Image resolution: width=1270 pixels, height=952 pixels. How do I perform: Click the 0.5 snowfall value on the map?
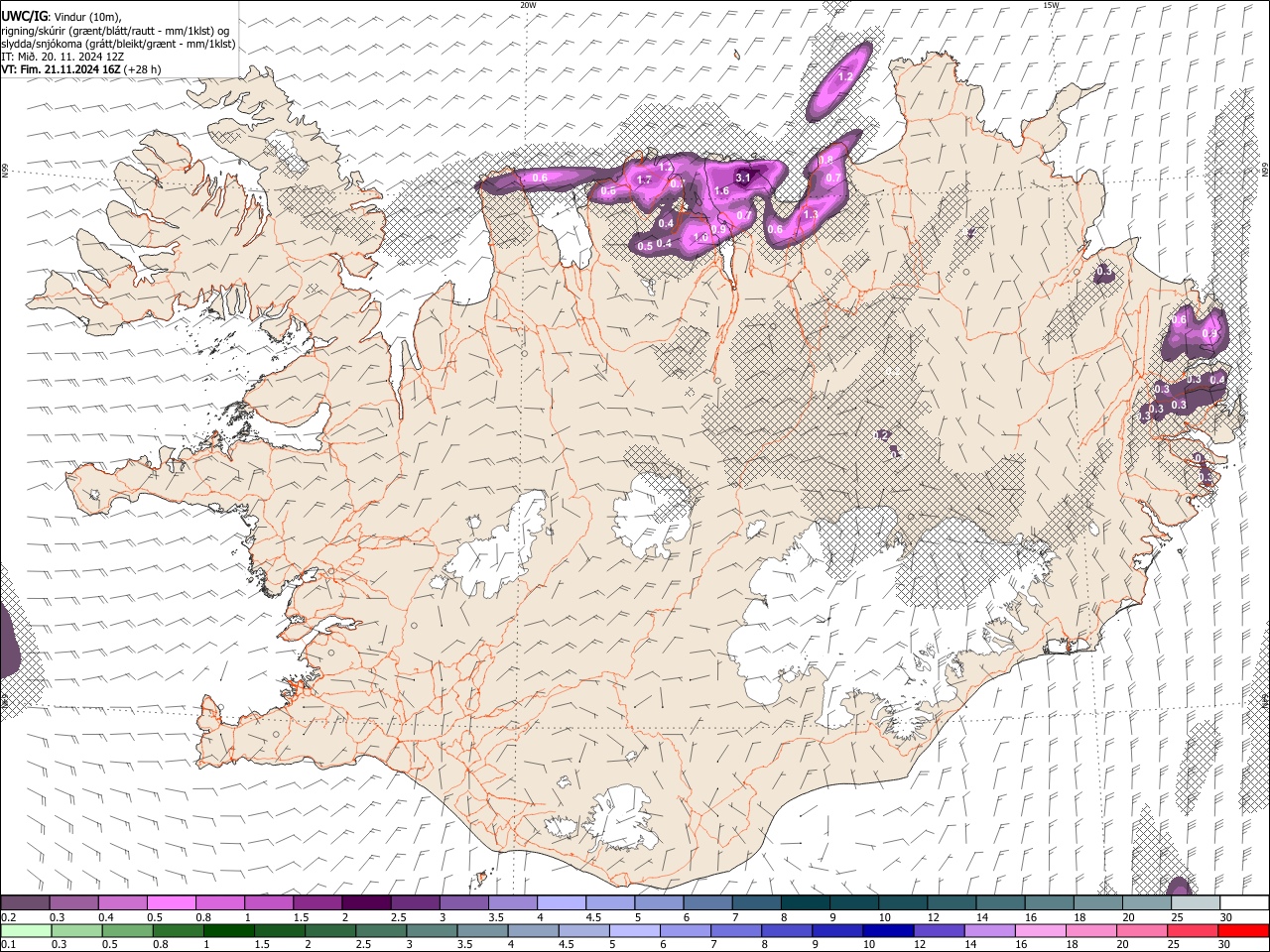click(645, 246)
